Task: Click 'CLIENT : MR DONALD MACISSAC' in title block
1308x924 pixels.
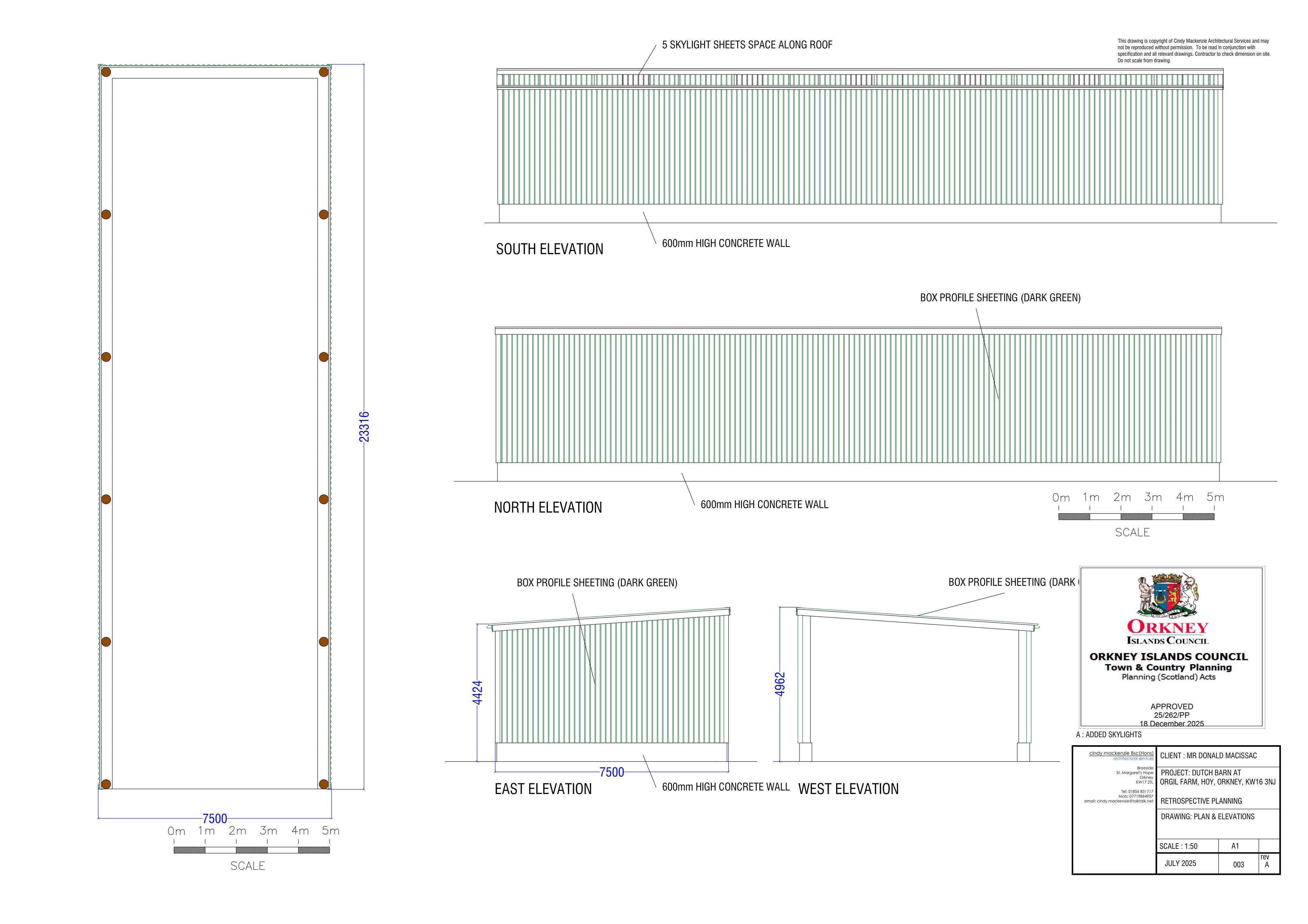Action: point(1208,756)
